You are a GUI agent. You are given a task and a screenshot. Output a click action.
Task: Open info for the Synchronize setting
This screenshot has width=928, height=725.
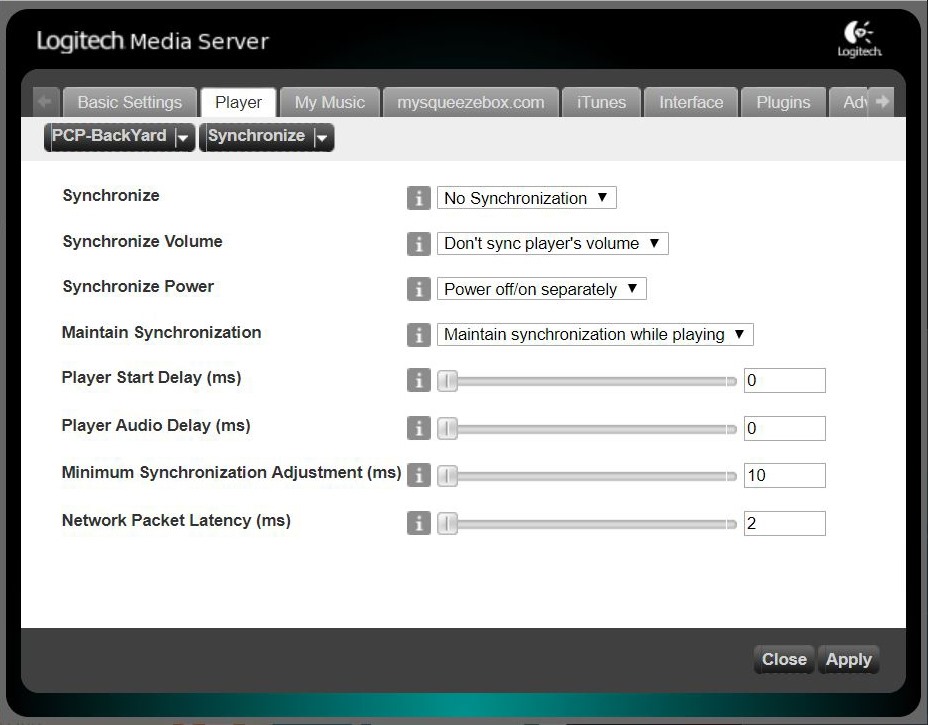coord(418,198)
